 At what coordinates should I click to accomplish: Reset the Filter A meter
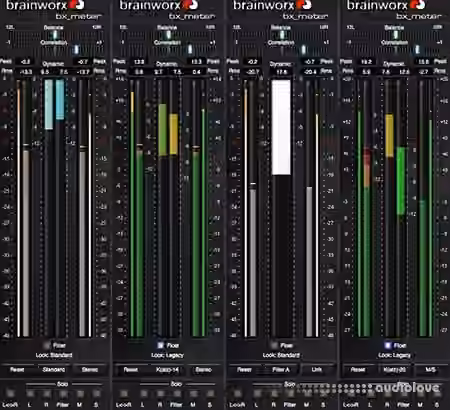click(245, 370)
